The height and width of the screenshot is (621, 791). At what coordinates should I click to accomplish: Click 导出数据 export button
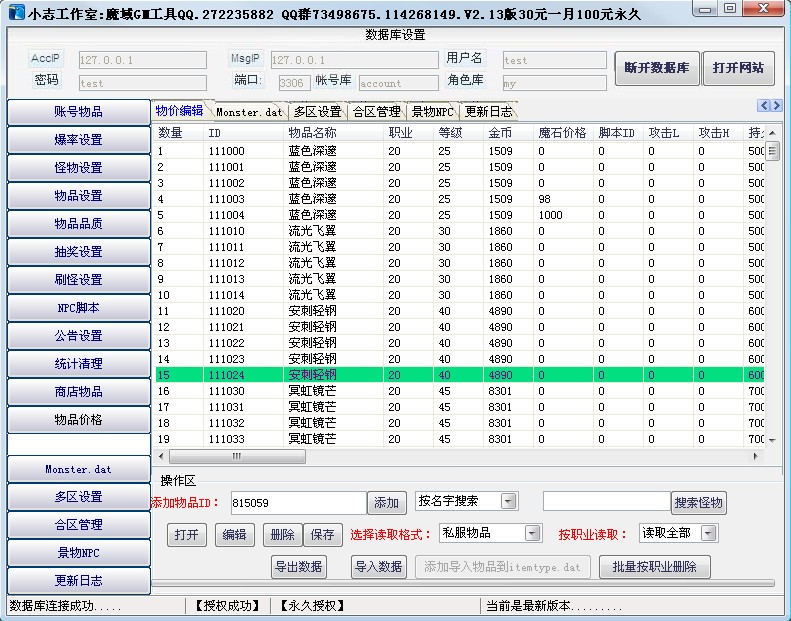click(x=299, y=567)
